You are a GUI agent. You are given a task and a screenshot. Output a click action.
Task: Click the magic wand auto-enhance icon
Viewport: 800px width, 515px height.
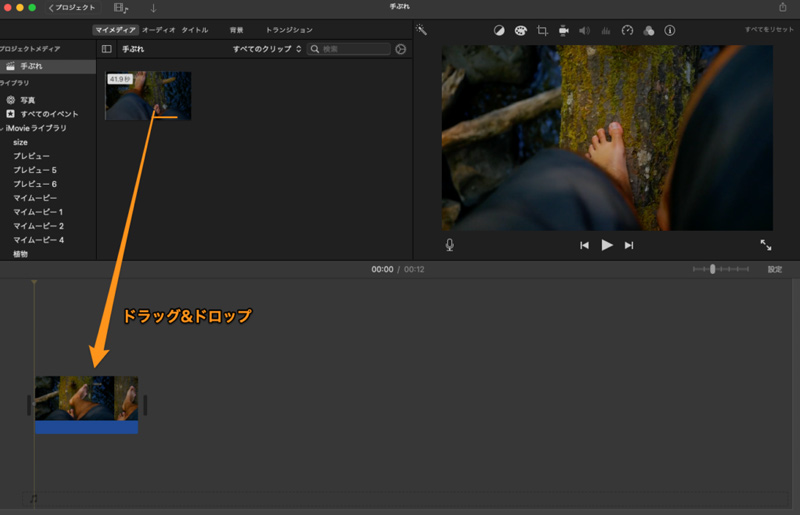pos(421,30)
